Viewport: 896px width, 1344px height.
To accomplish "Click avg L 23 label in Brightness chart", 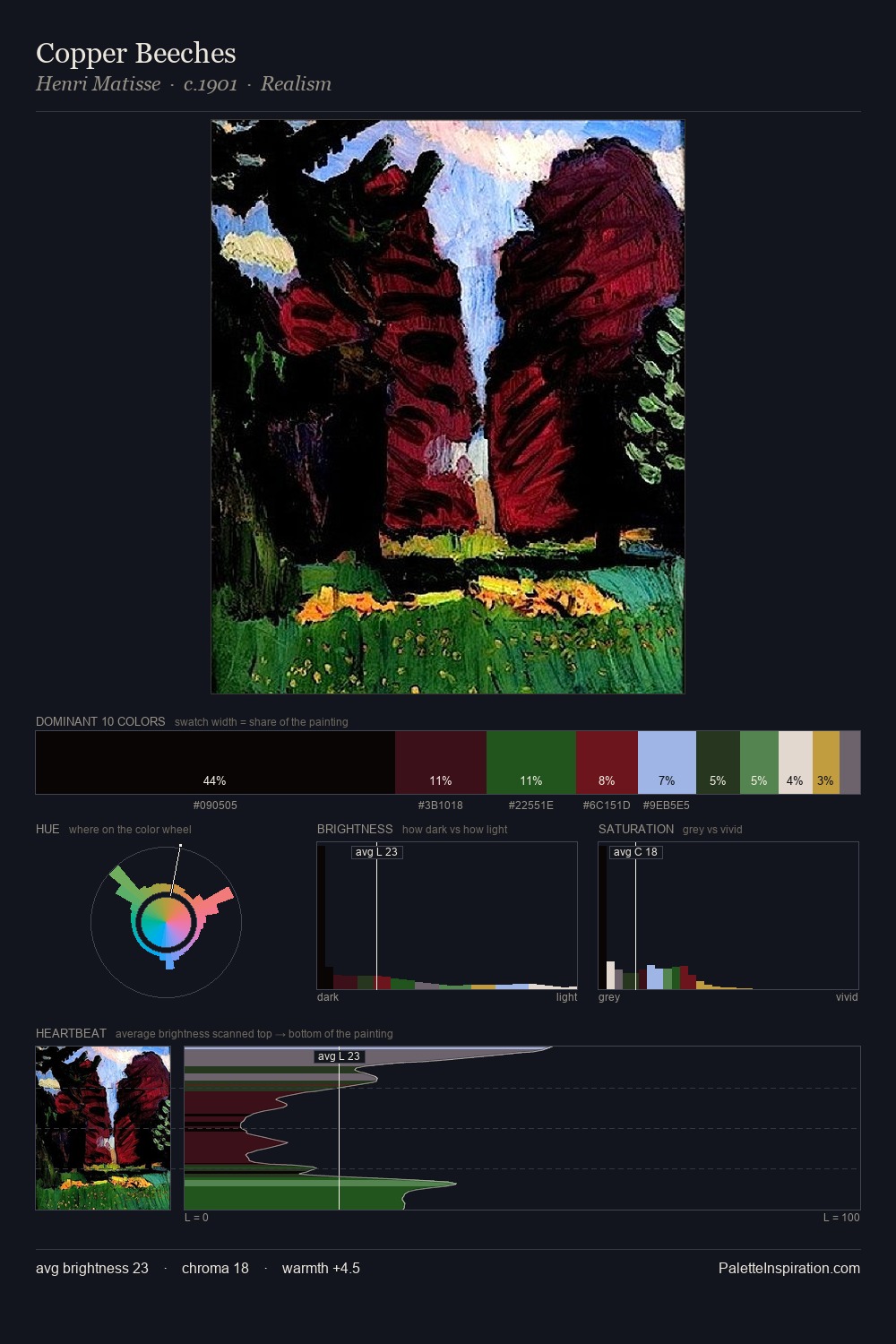I will tap(376, 852).
